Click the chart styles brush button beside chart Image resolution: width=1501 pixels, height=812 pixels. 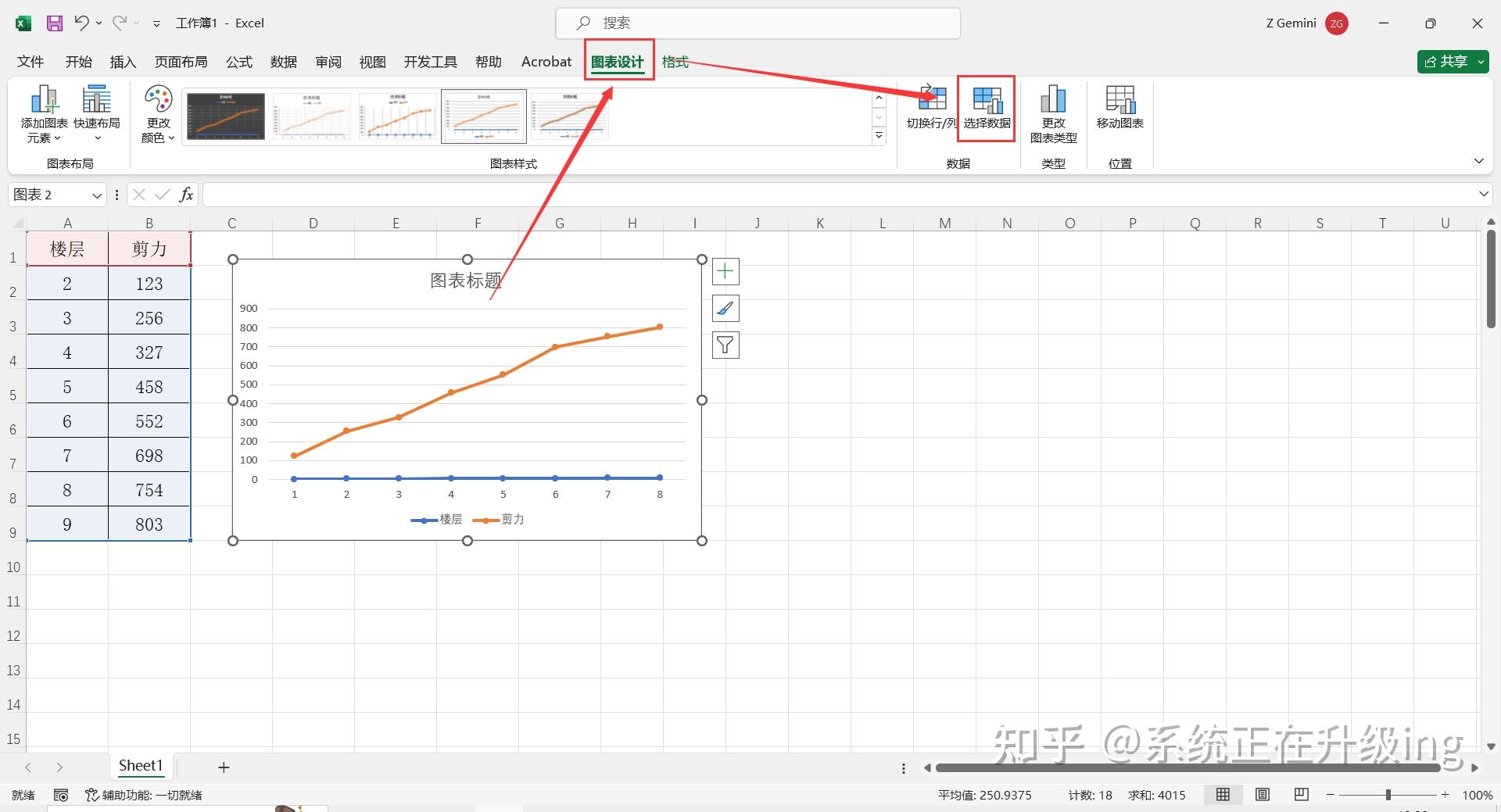click(x=725, y=308)
